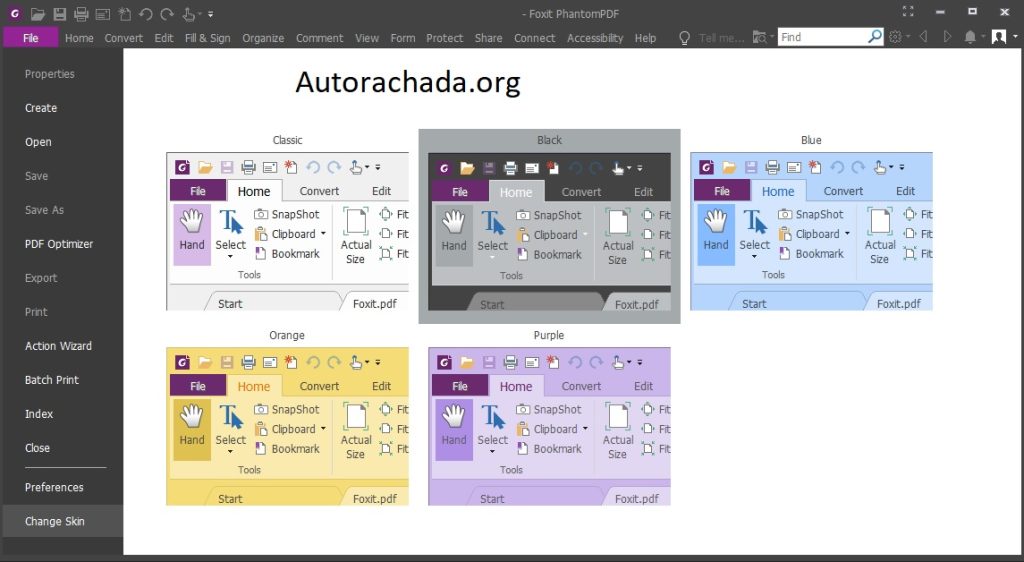The height and width of the screenshot is (562, 1024).
Task: Click the email envelope icon in quick access toolbar
Action: [103, 14]
